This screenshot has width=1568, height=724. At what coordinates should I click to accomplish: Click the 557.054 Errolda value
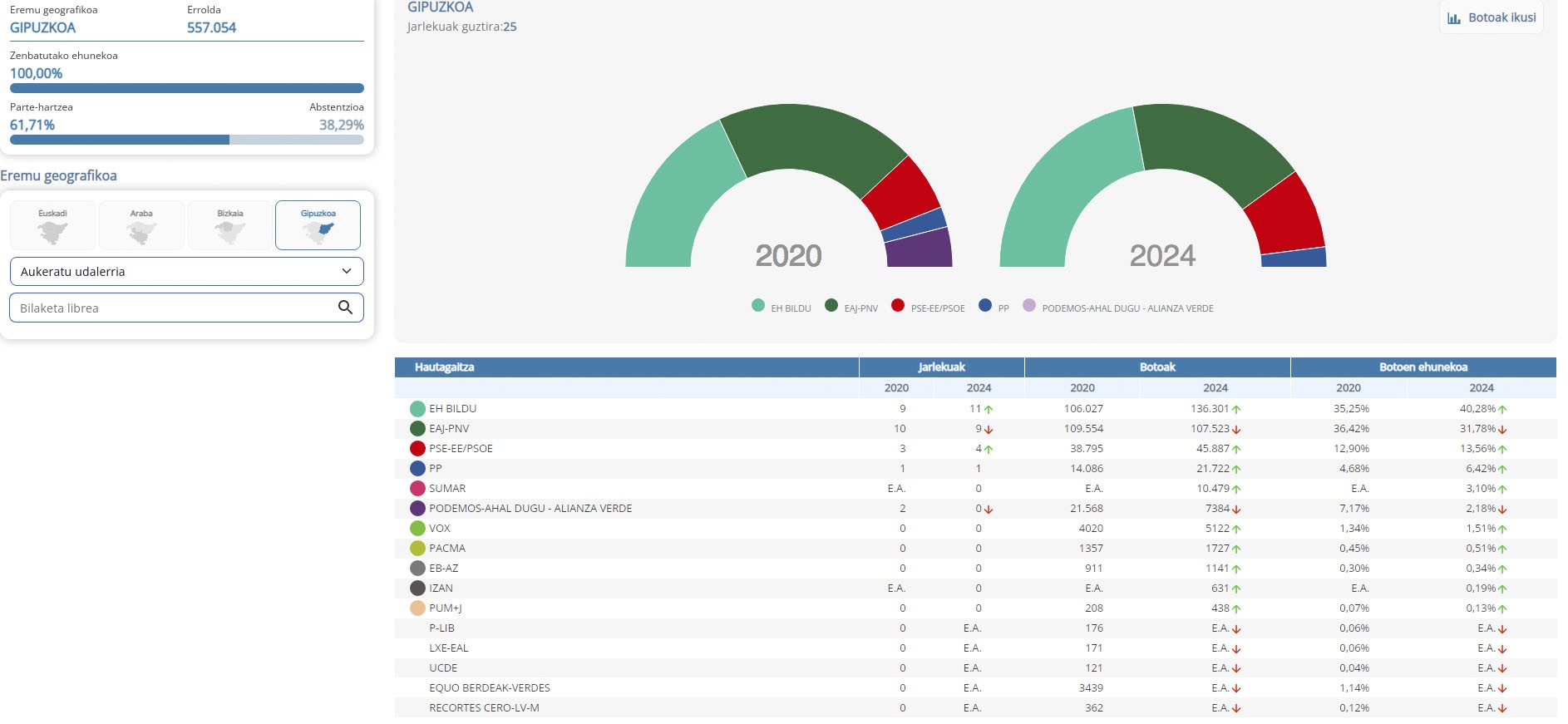pyautogui.click(x=211, y=27)
